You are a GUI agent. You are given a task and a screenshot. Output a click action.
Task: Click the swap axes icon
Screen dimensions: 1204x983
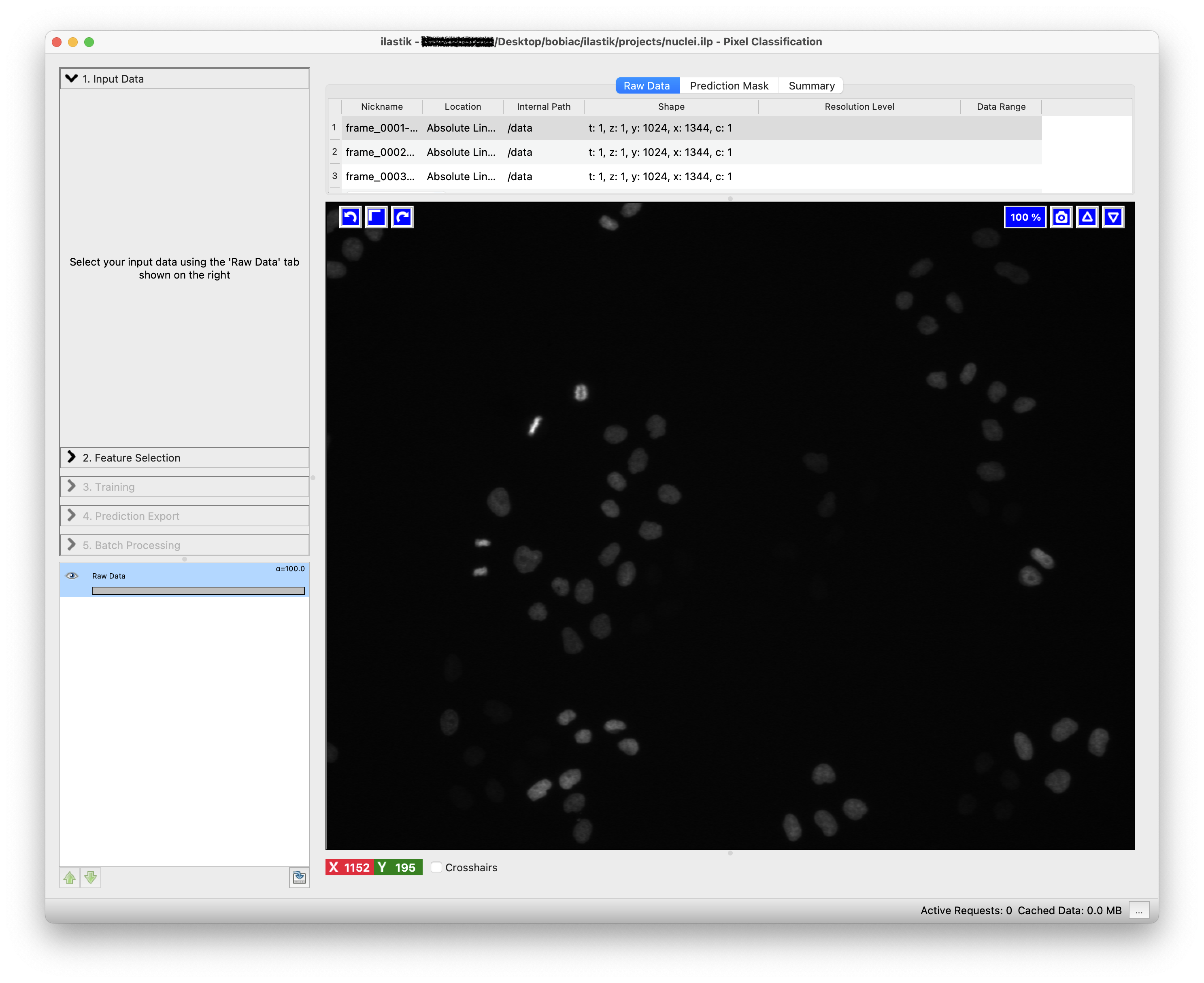coord(377,217)
